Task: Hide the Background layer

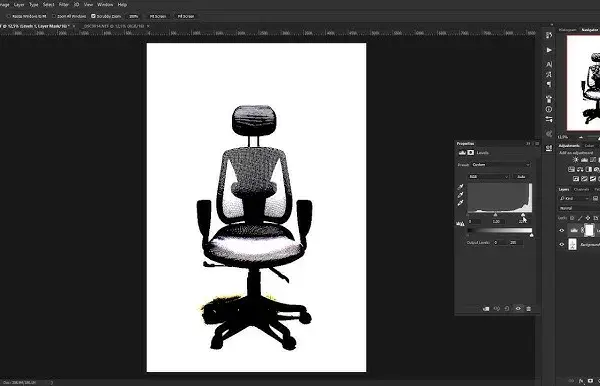Action: (x=562, y=244)
